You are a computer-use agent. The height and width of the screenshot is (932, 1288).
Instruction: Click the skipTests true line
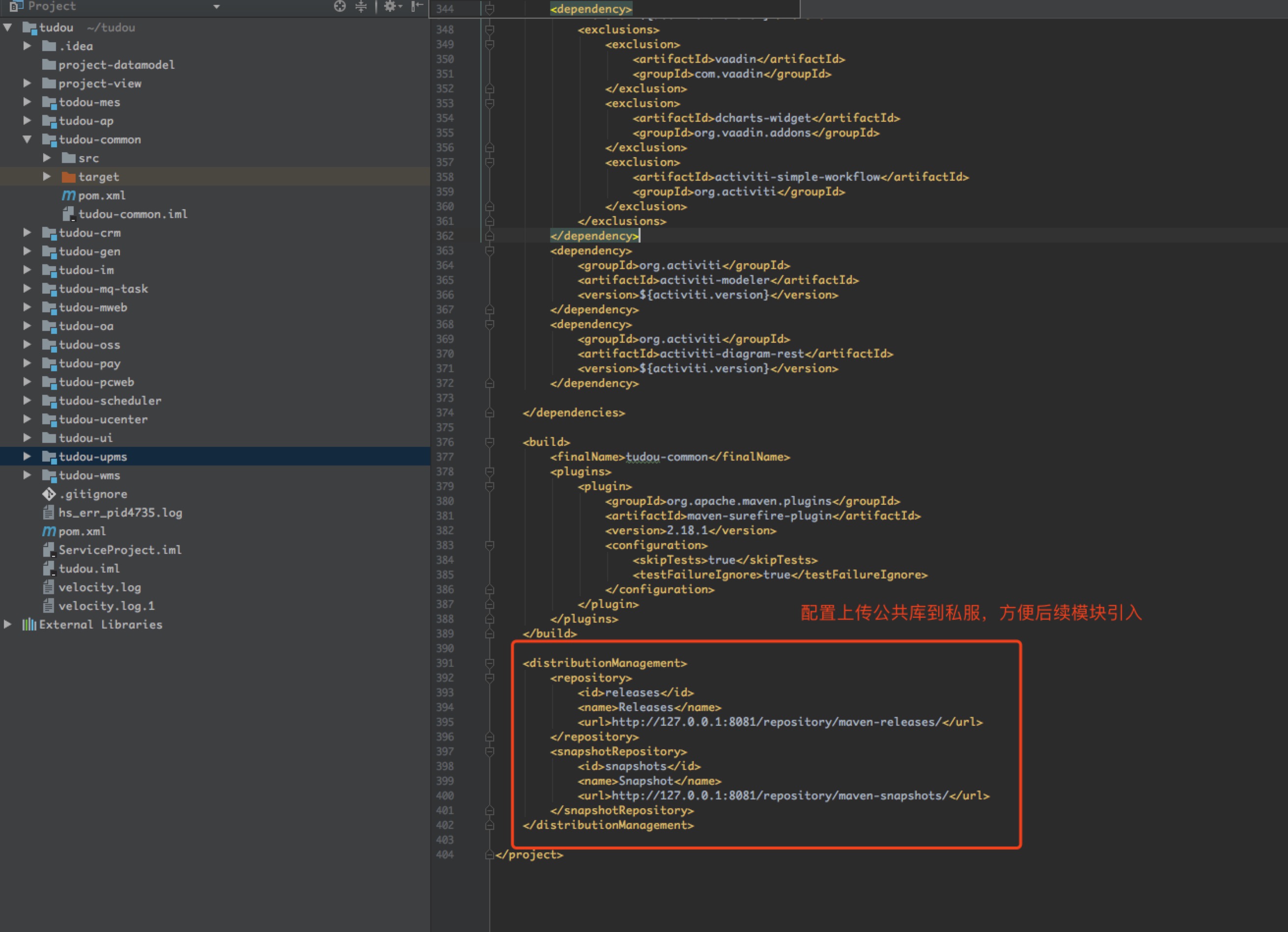725,560
